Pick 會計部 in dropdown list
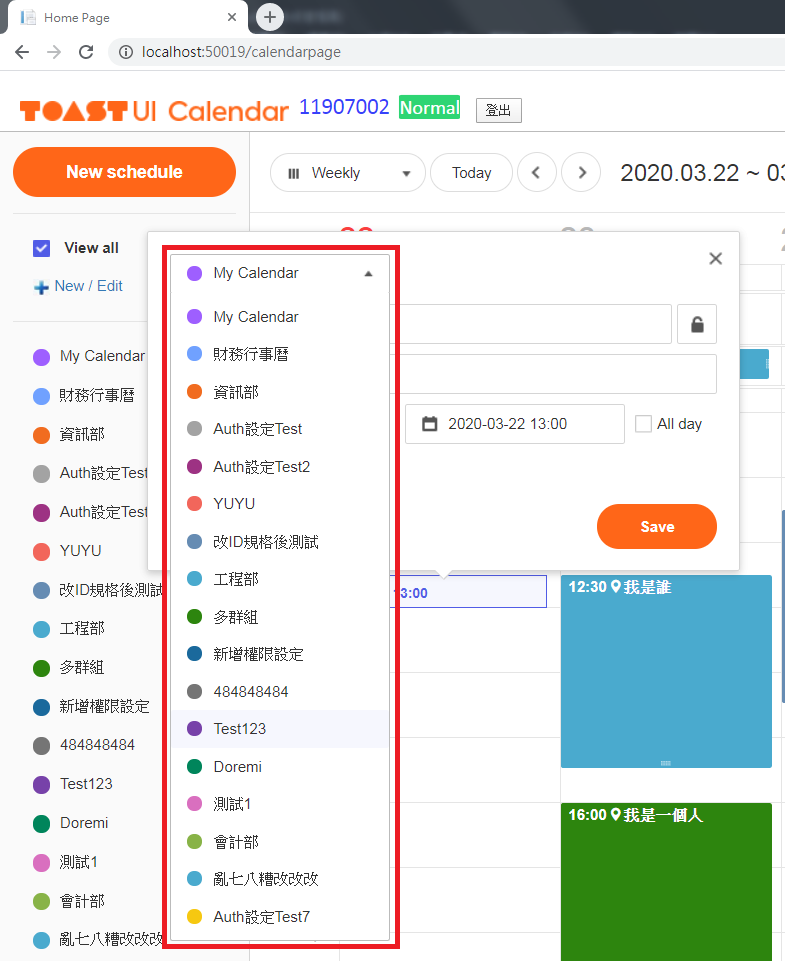The width and height of the screenshot is (785, 961). [280, 842]
